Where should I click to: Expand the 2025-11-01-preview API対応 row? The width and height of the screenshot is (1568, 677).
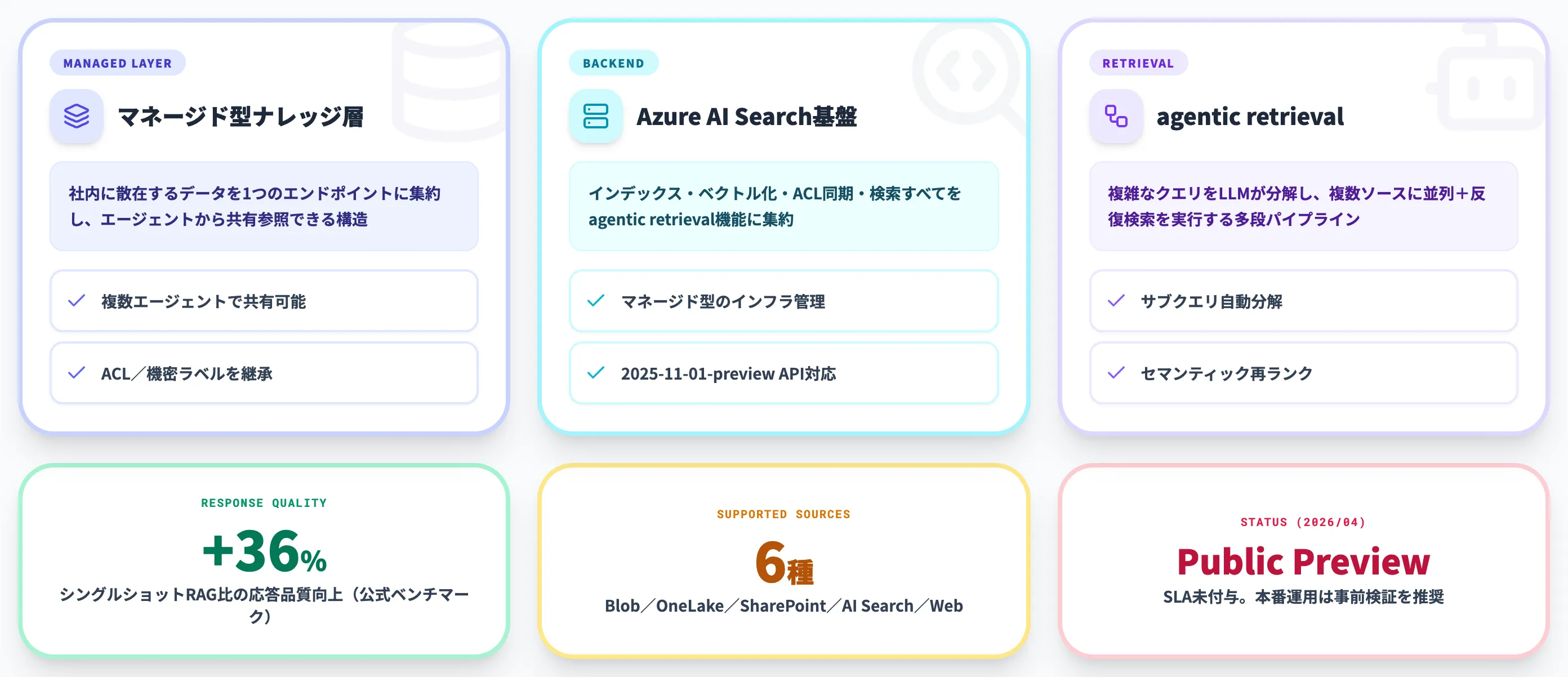783,373
